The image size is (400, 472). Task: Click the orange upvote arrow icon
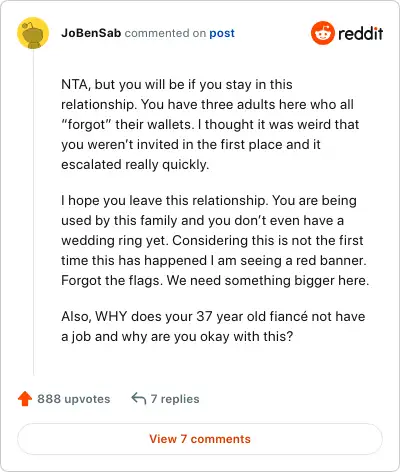25,399
